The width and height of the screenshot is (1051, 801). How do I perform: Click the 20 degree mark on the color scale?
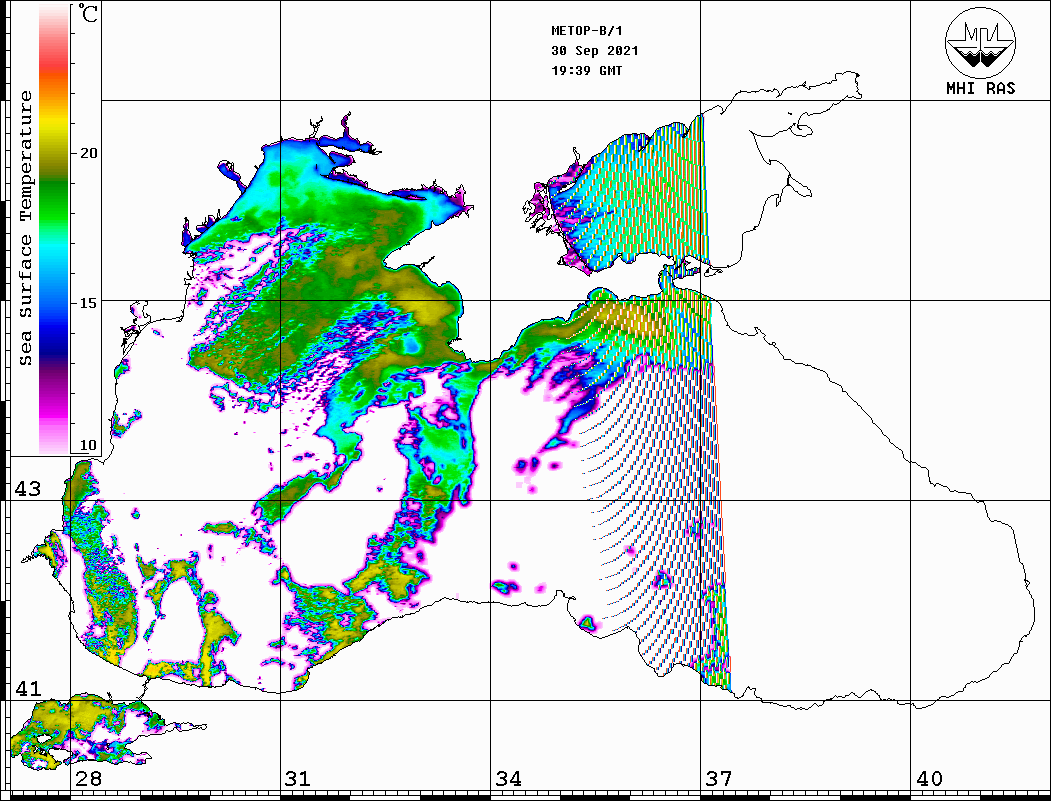pyautogui.click(x=89, y=153)
